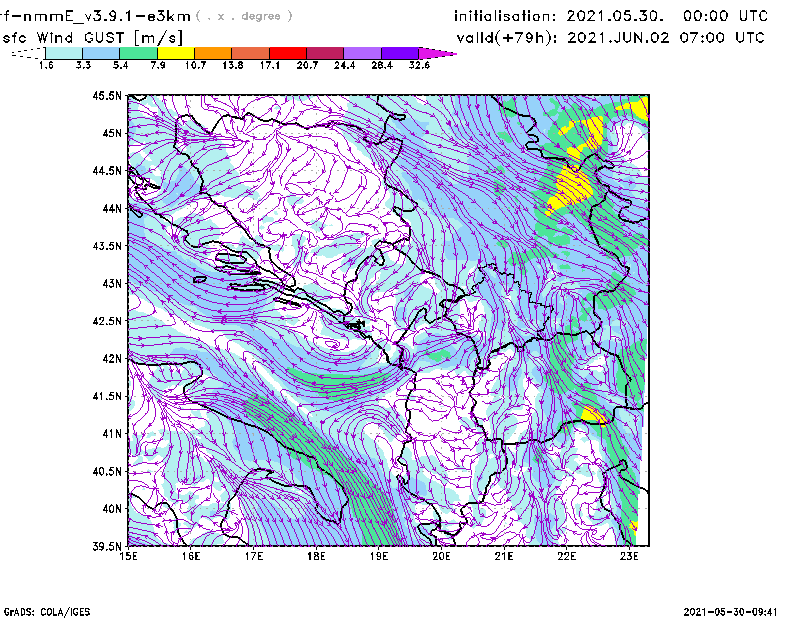Click the model name text ending 'v3.9.1-e3km'
Image resolution: width=800 pixels, height=618 pixels.
click(x=95, y=16)
